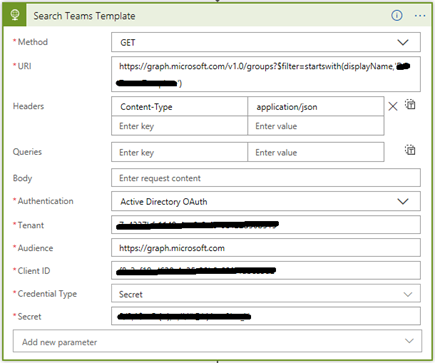Click the URI field with graph URL
Screen dimensions: 435x363
[x=266, y=74]
